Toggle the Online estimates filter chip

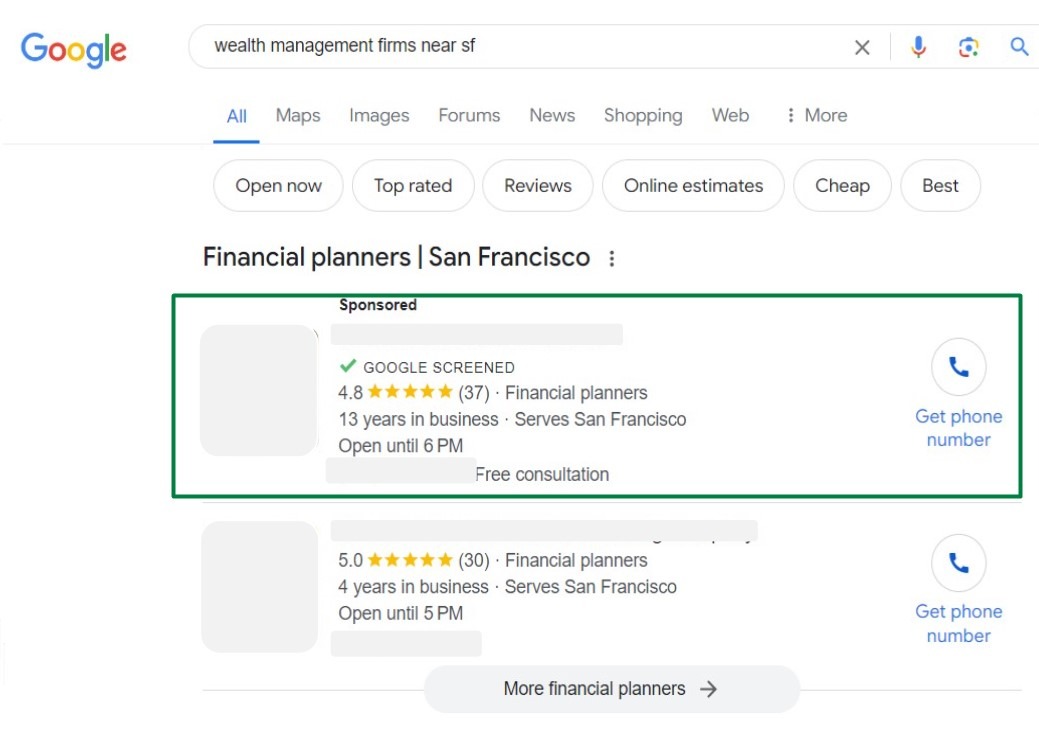[x=693, y=186]
